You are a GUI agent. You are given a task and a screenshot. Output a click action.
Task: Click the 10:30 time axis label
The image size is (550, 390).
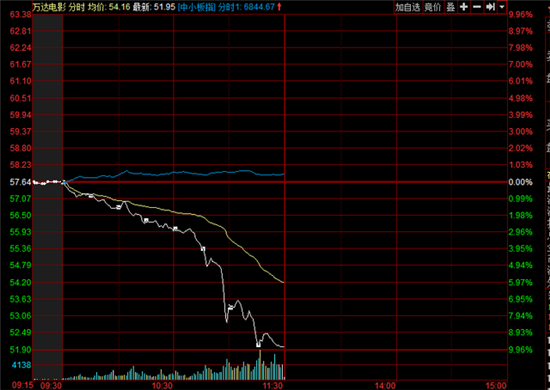point(162,386)
